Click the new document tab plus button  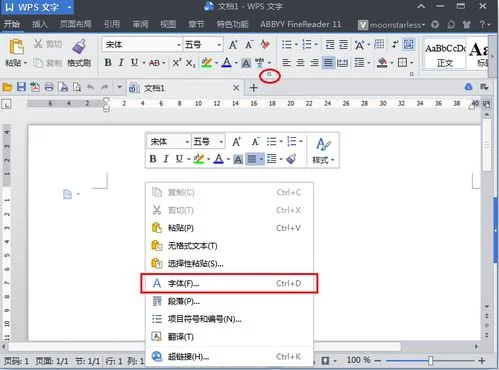pos(254,88)
